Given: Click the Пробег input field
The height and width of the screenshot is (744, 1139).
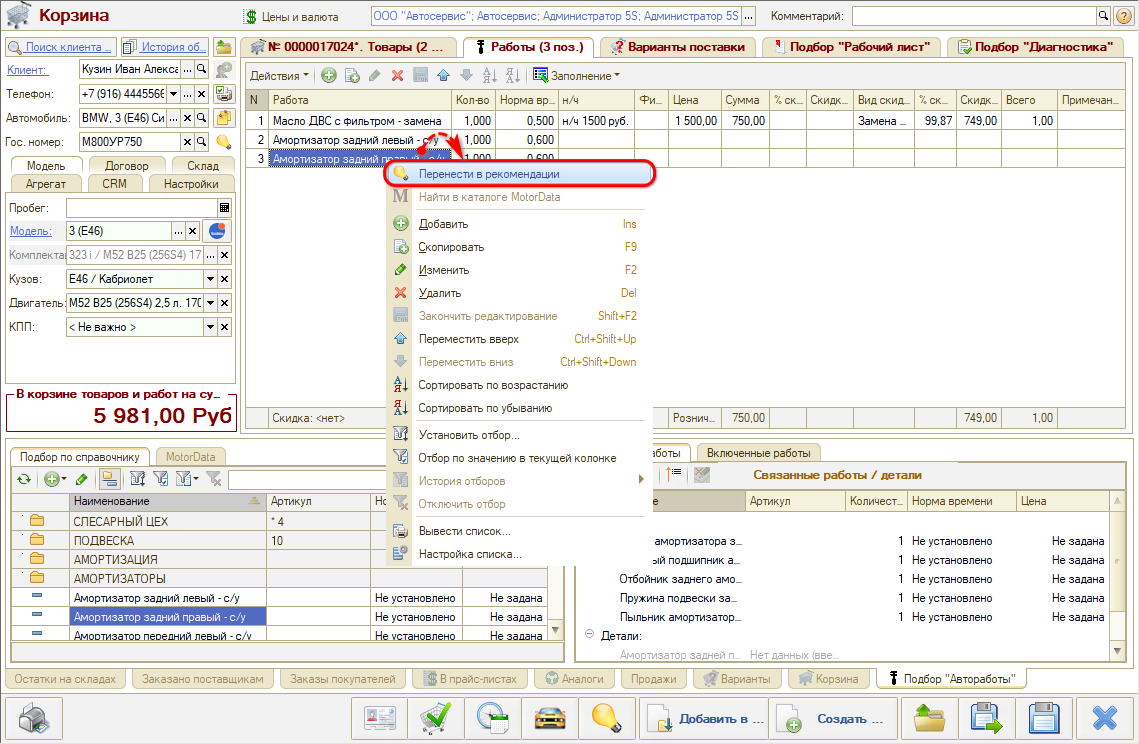Looking at the screenshot, I should (x=142, y=208).
